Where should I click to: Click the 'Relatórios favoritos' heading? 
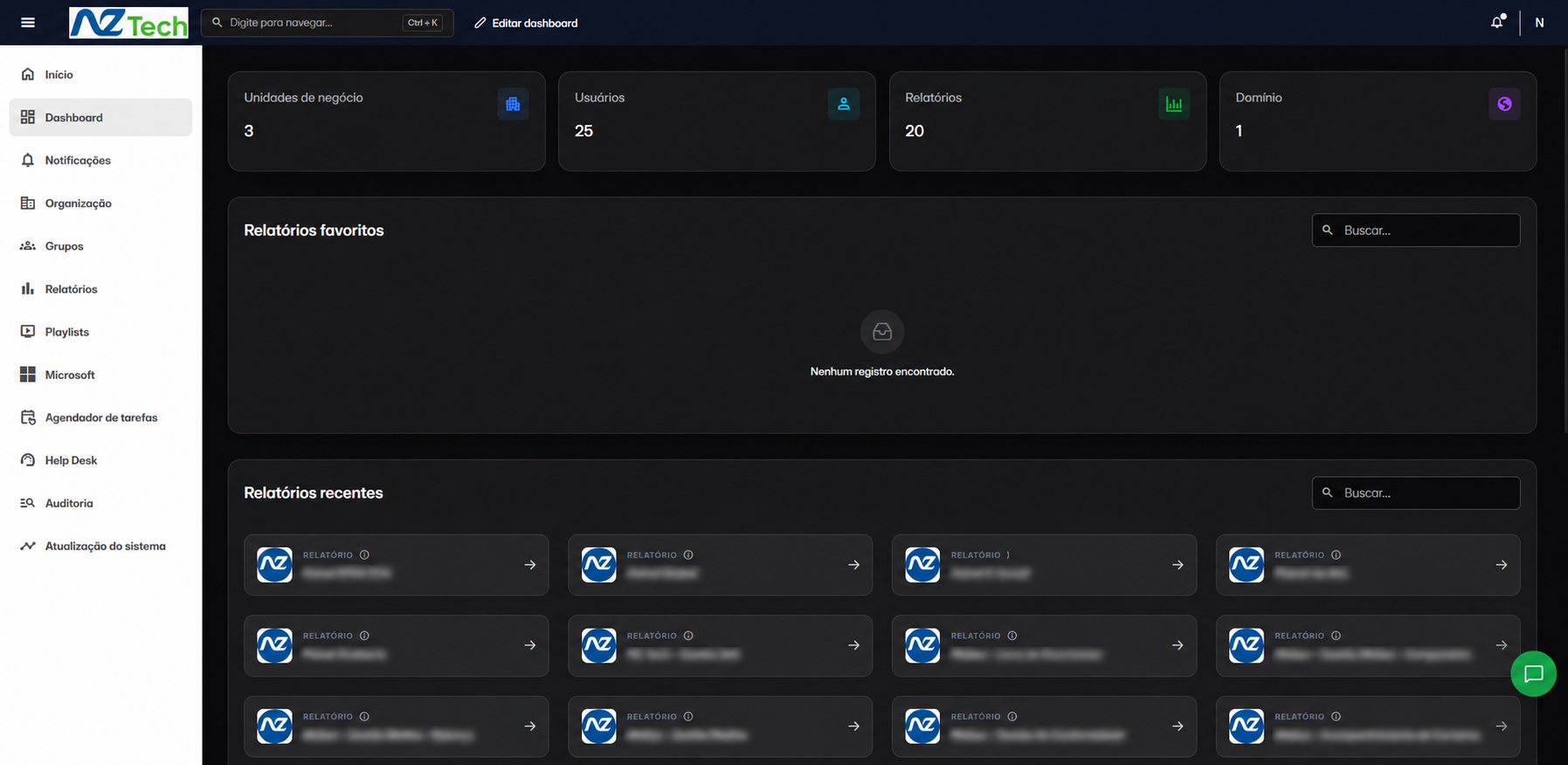click(x=314, y=231)
